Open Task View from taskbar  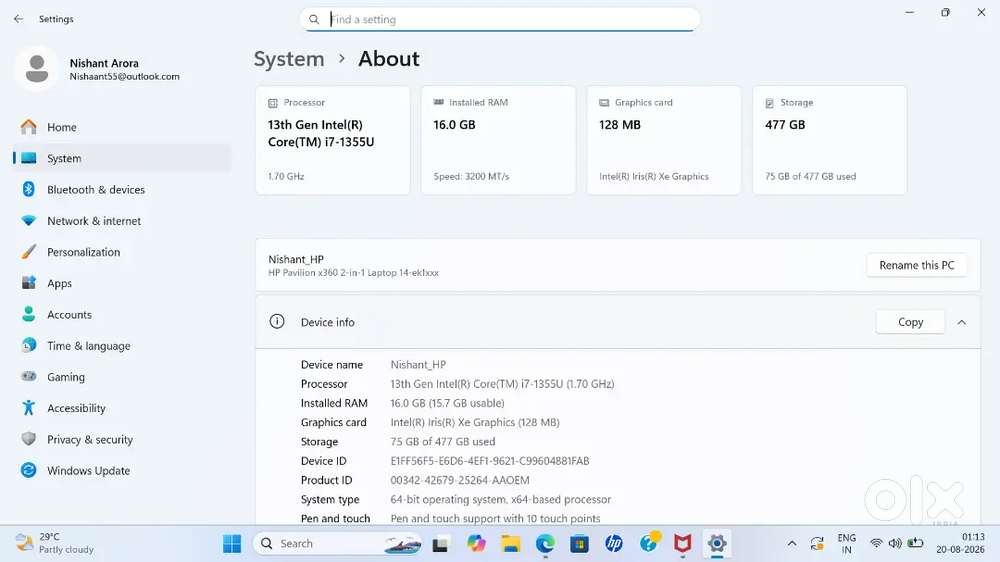tap(440, 544)
